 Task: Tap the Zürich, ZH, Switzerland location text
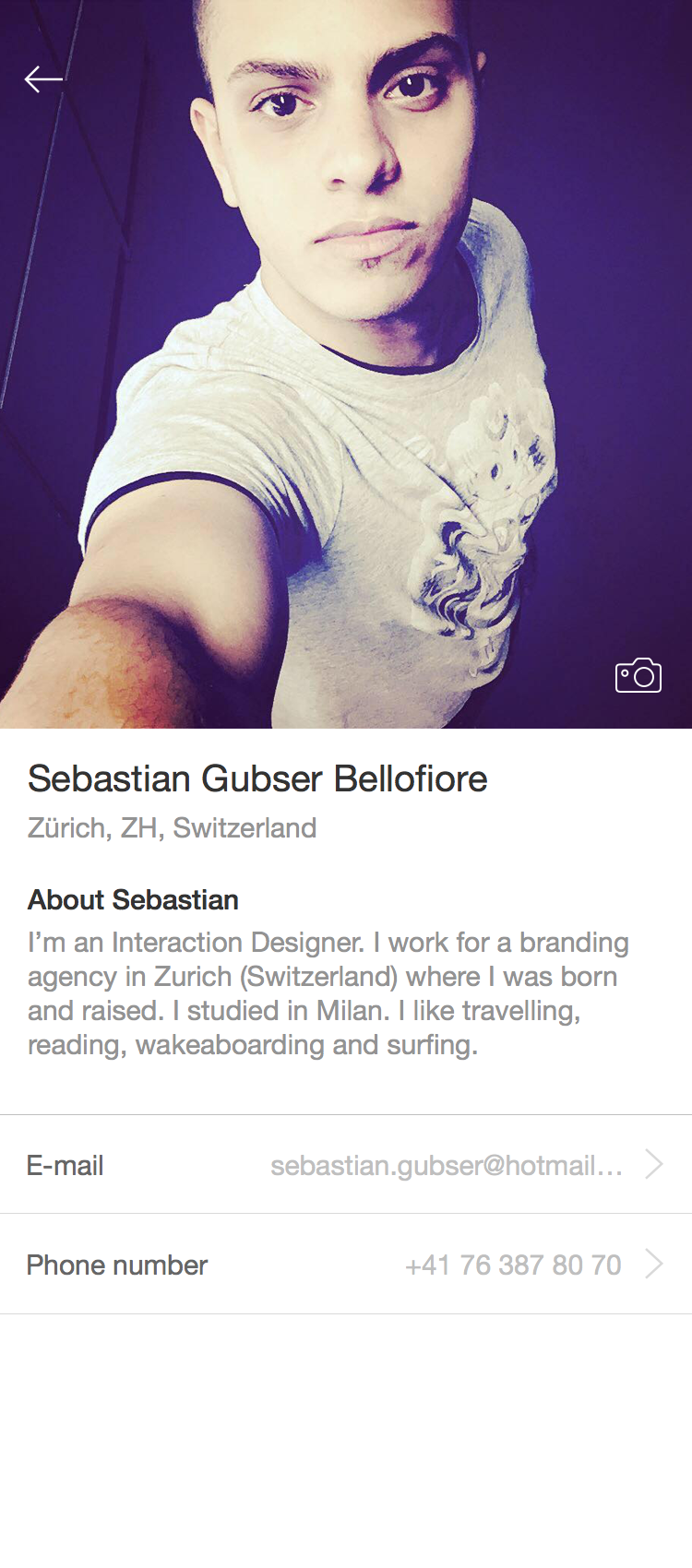[172, 828]
